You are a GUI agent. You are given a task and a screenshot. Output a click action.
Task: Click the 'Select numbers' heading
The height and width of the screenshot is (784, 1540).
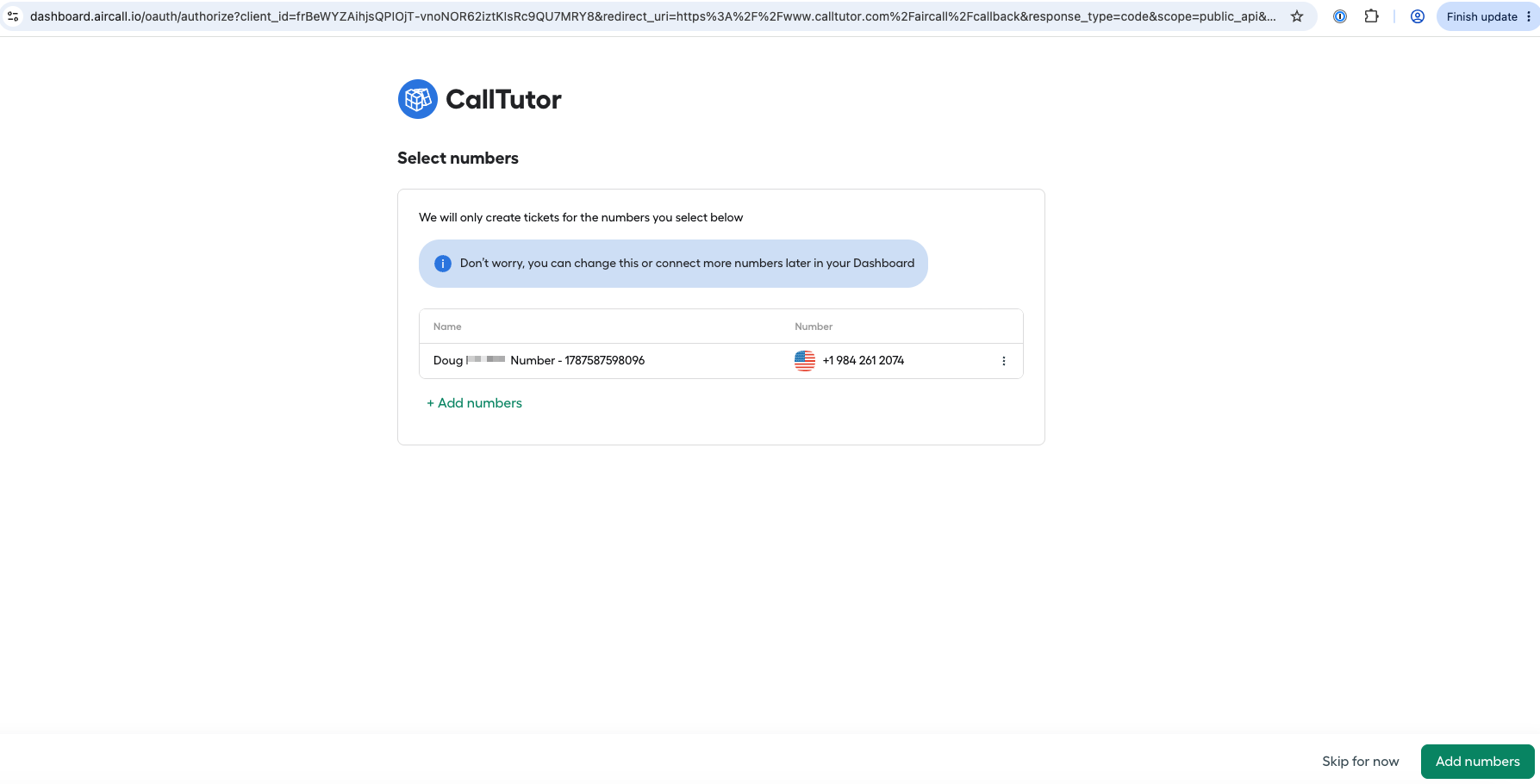[458, 159]
